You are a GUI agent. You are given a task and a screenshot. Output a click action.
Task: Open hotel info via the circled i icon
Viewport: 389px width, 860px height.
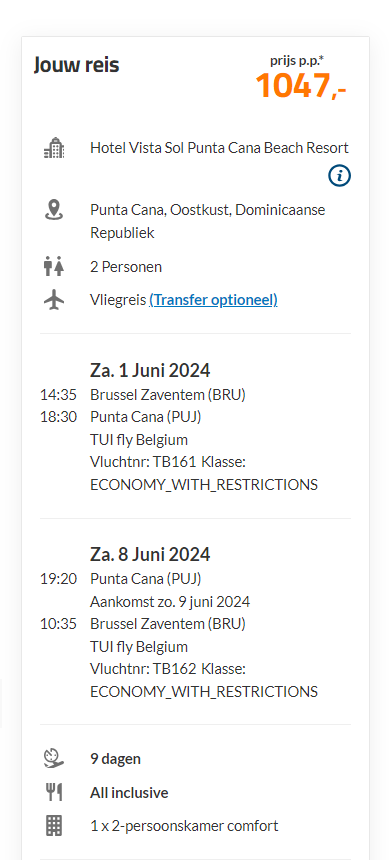pos(340,176)
